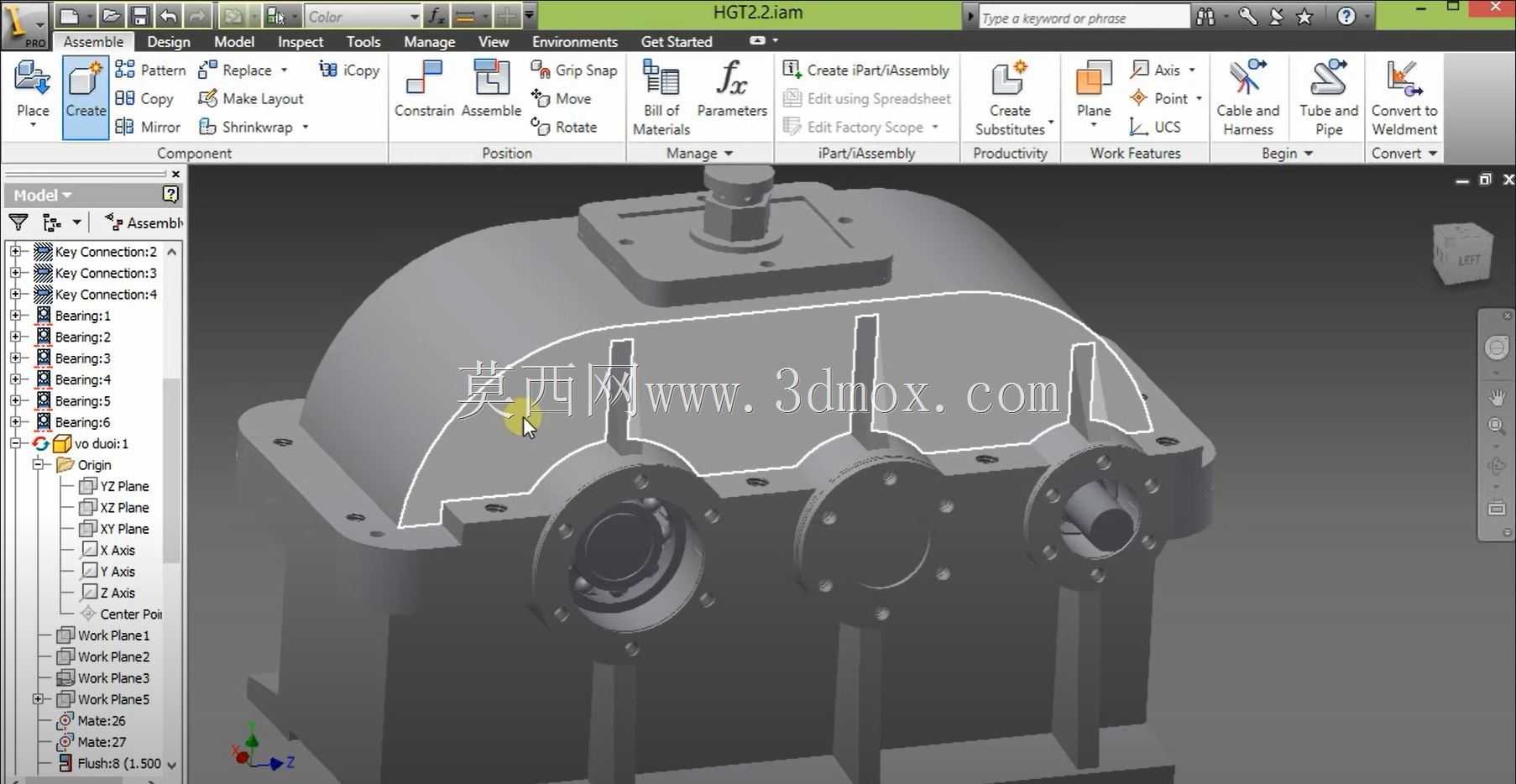Select YZ Plane in the browser
The width and height of the screenshot is (1516, 784).
click(x=113, y=486)
